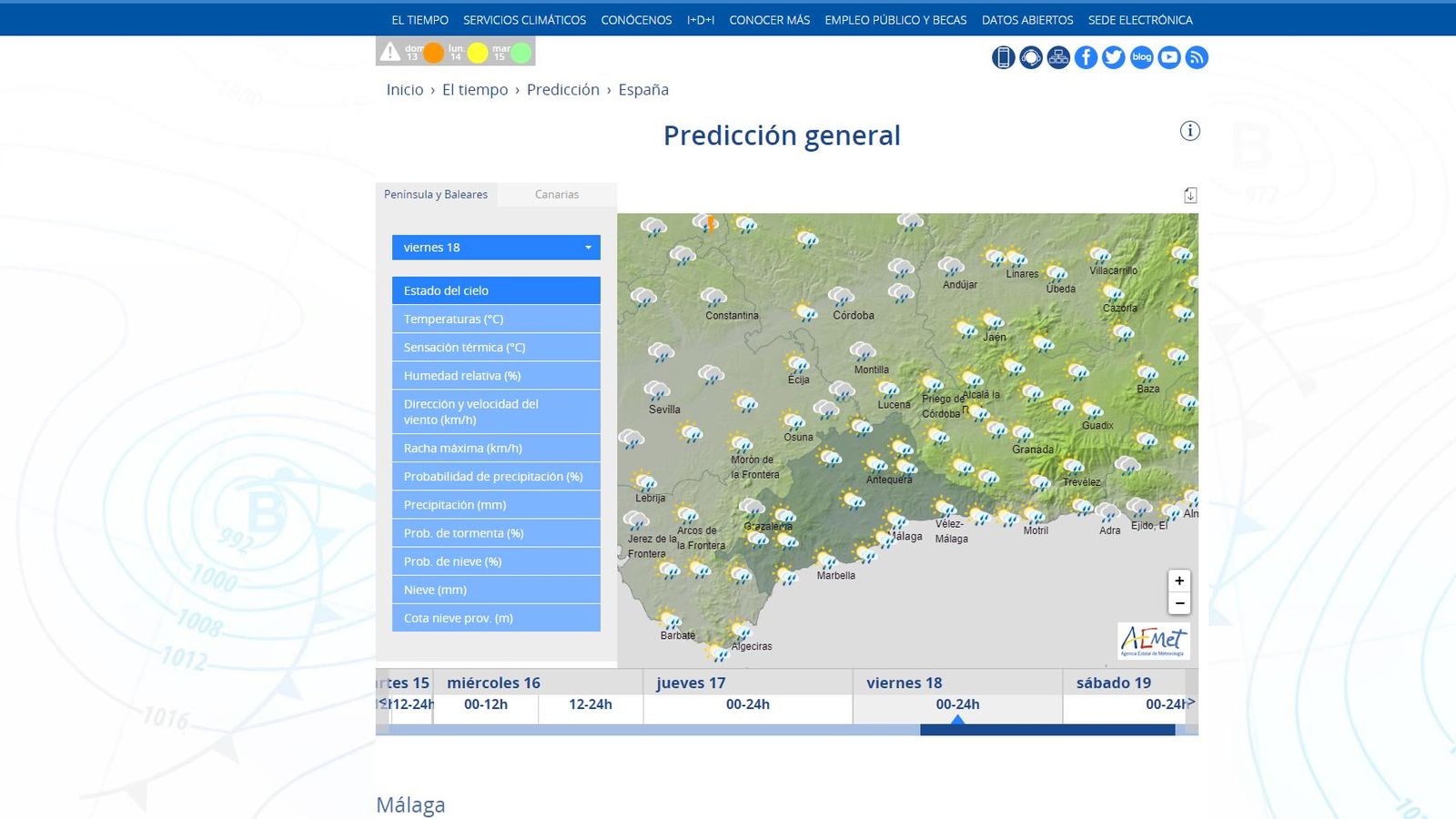The width and height of the screenshot is (1456, 819).
Task: Show Humedad relativa on the map
Action: pyautogui.click(x=496, y=375)
